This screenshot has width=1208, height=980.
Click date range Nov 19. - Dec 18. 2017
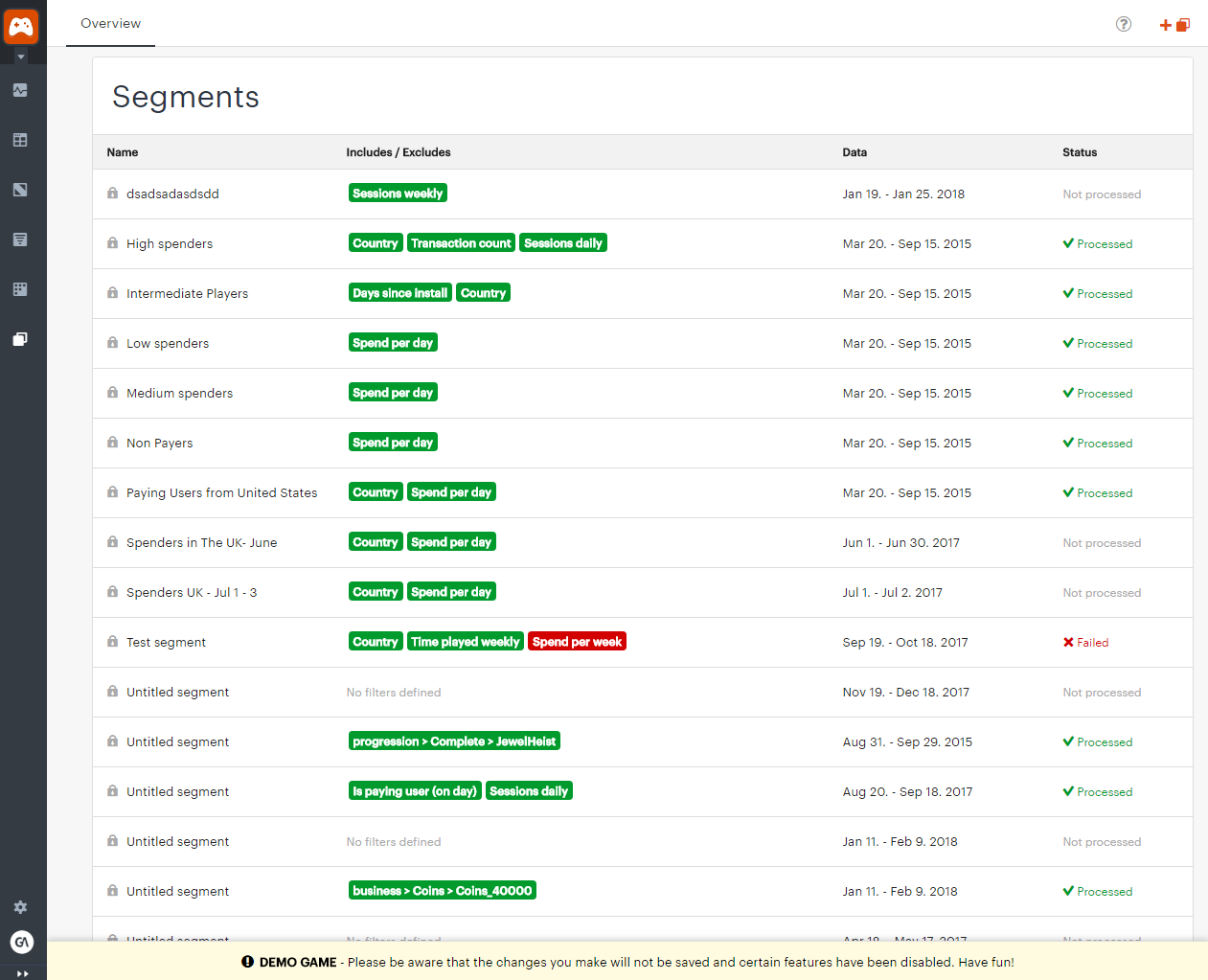(x=905, y=692)
